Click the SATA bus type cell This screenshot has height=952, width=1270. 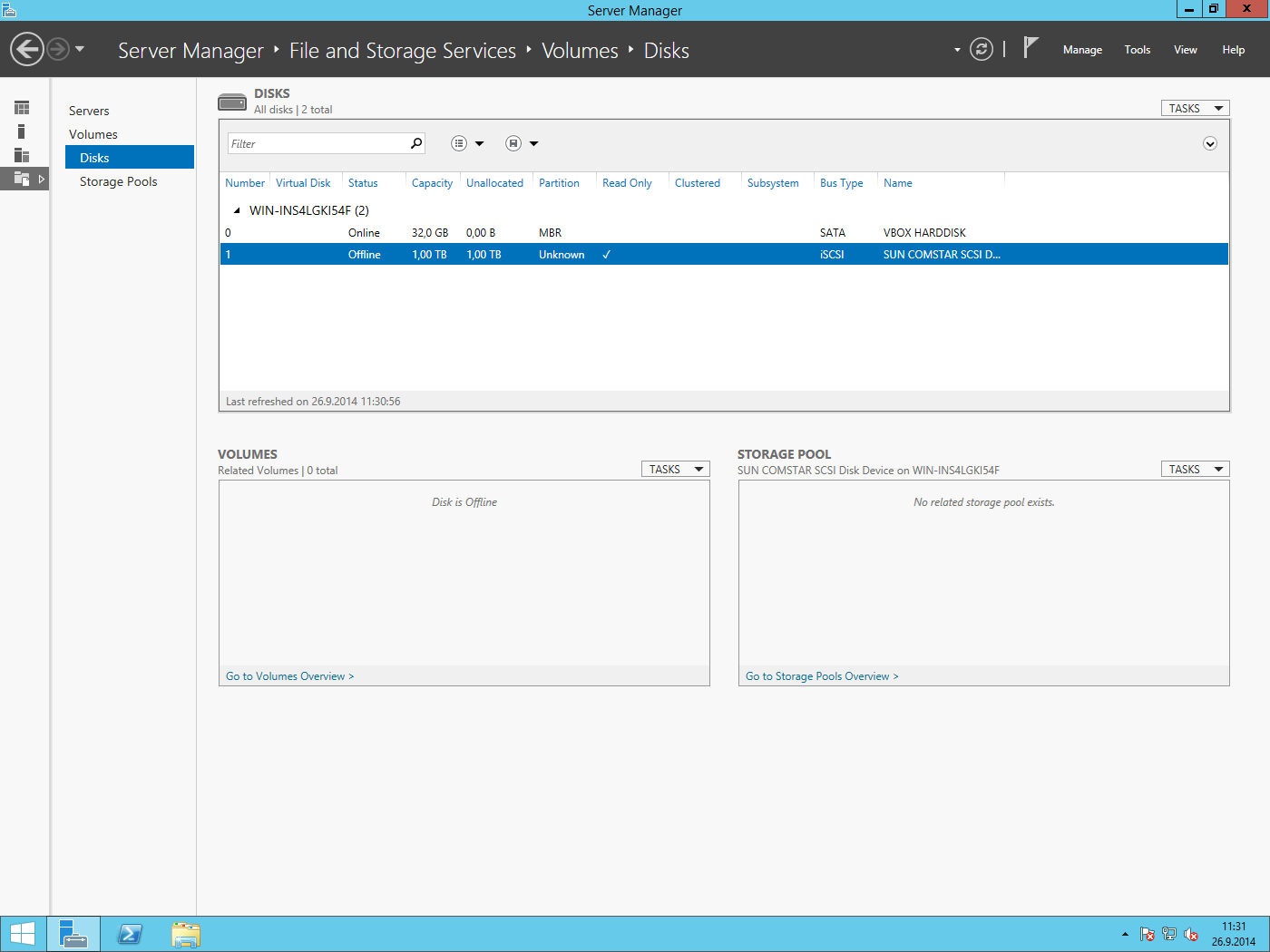point(832,233)
